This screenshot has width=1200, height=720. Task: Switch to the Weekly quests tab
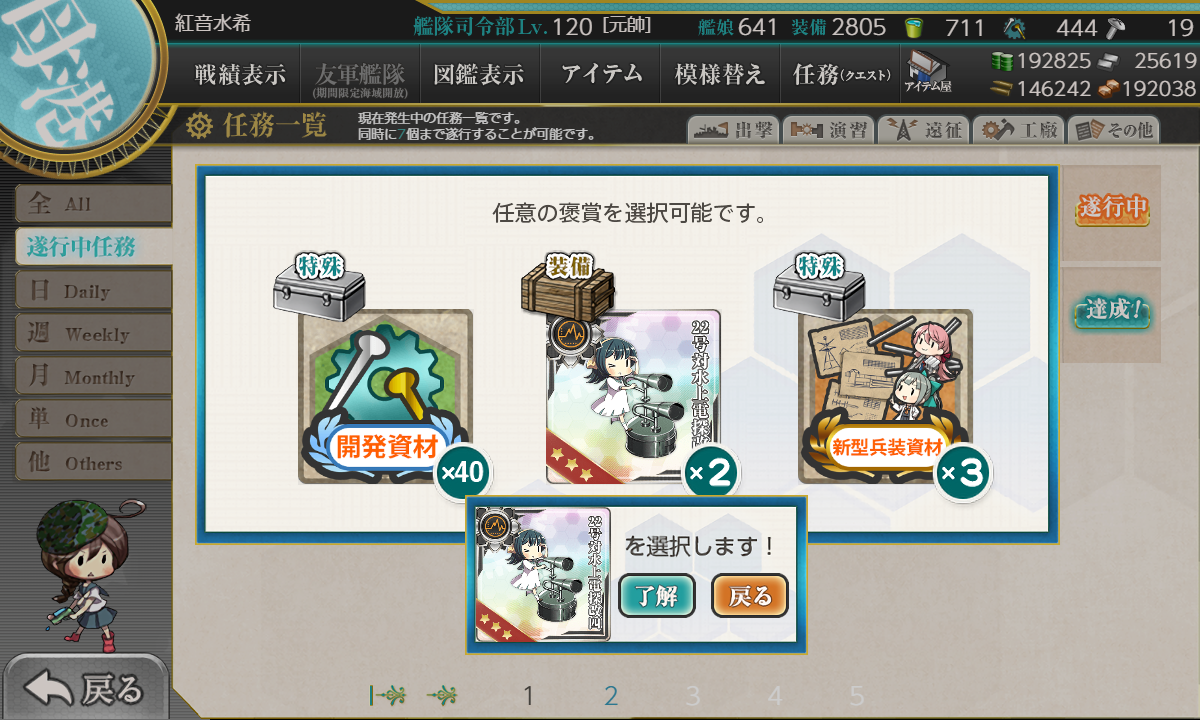93,334
